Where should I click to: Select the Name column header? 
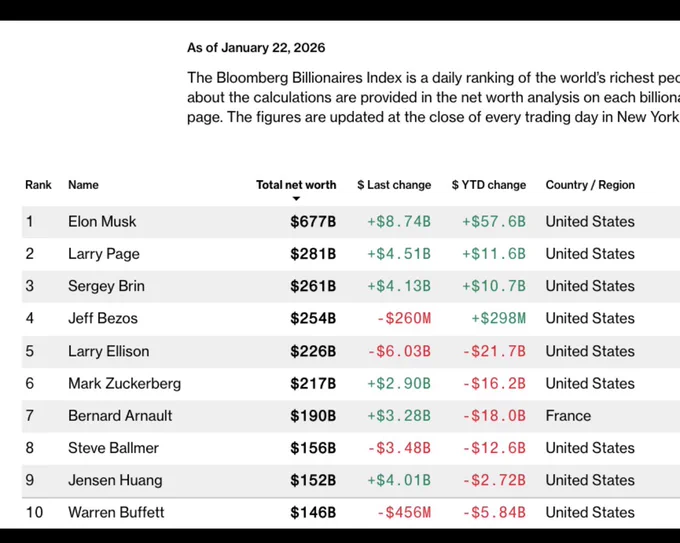[83, 185]
